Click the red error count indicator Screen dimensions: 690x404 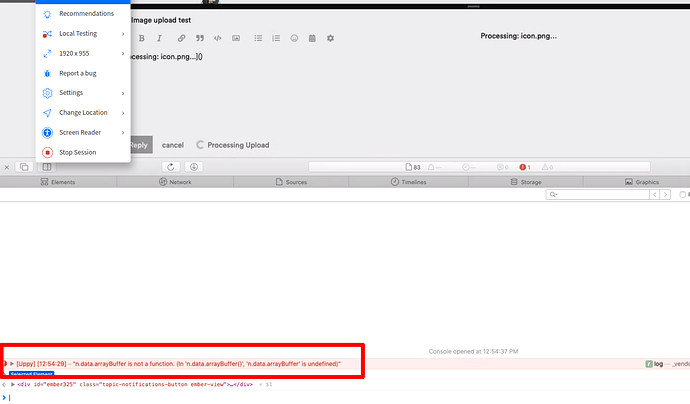(525, 167)
